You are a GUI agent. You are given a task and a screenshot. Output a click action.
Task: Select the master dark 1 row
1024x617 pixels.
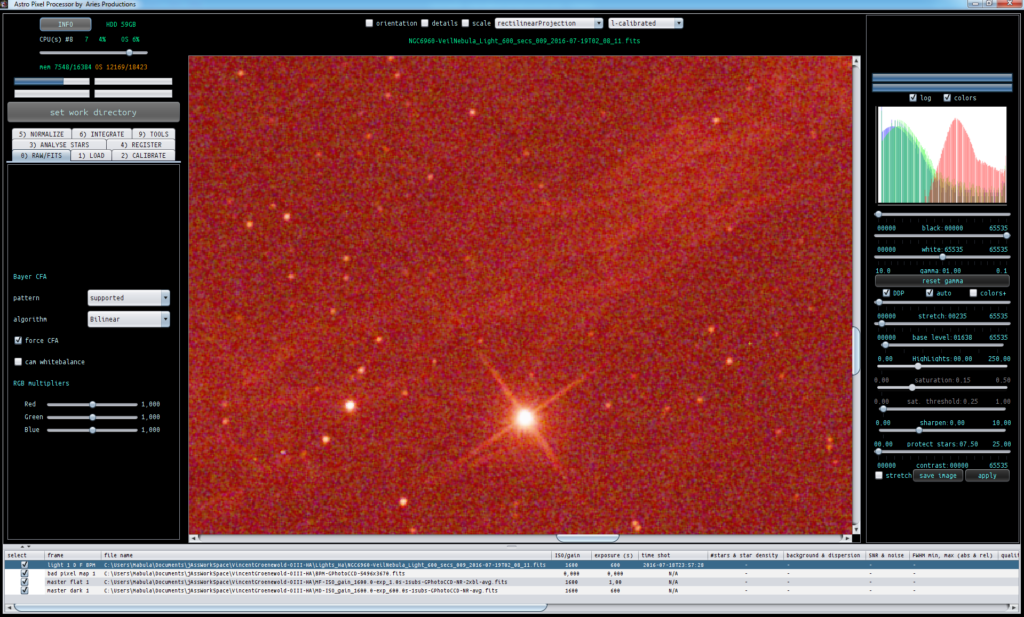coord(512,590)
